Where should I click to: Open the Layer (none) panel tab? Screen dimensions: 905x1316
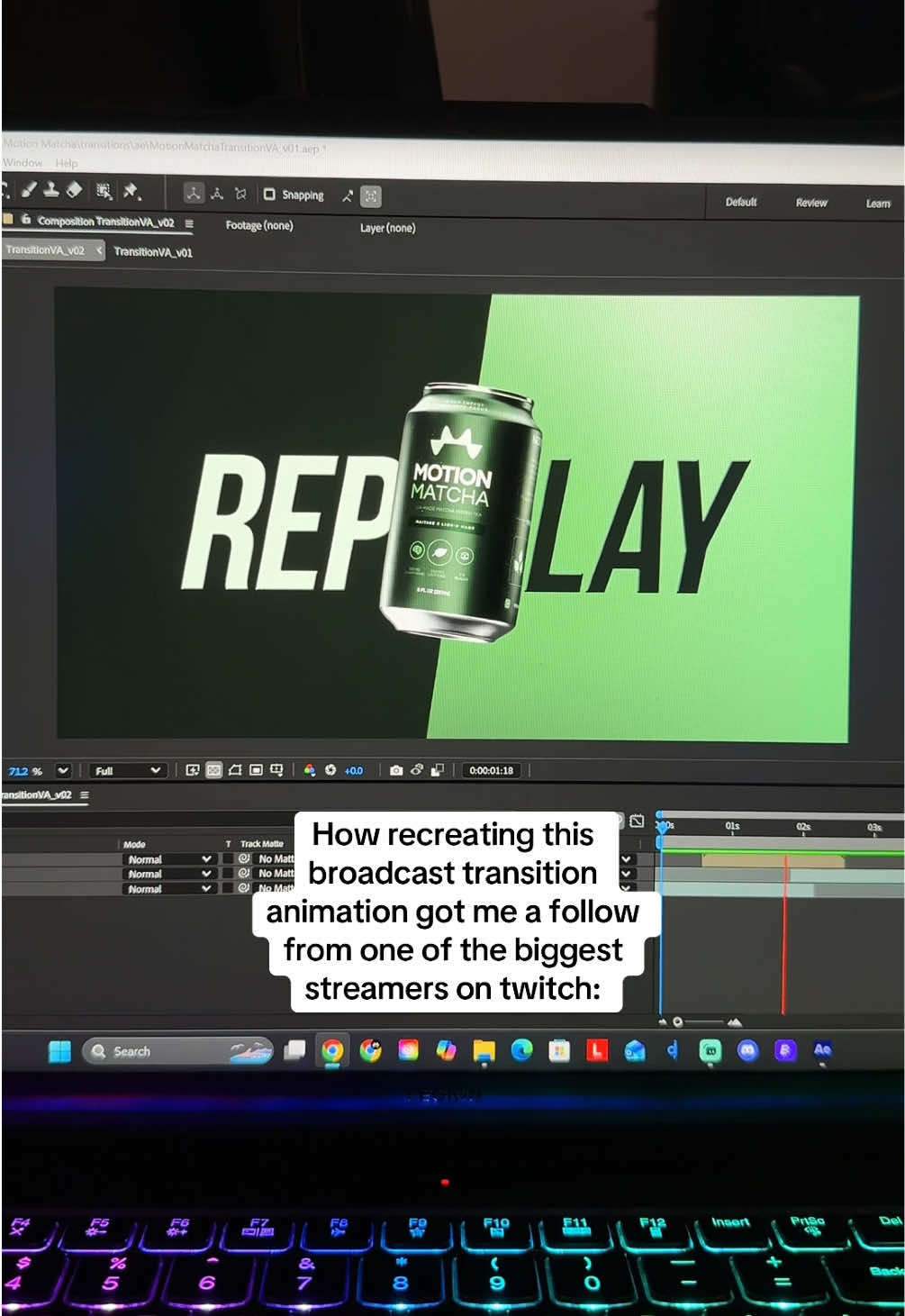point(387,228)
